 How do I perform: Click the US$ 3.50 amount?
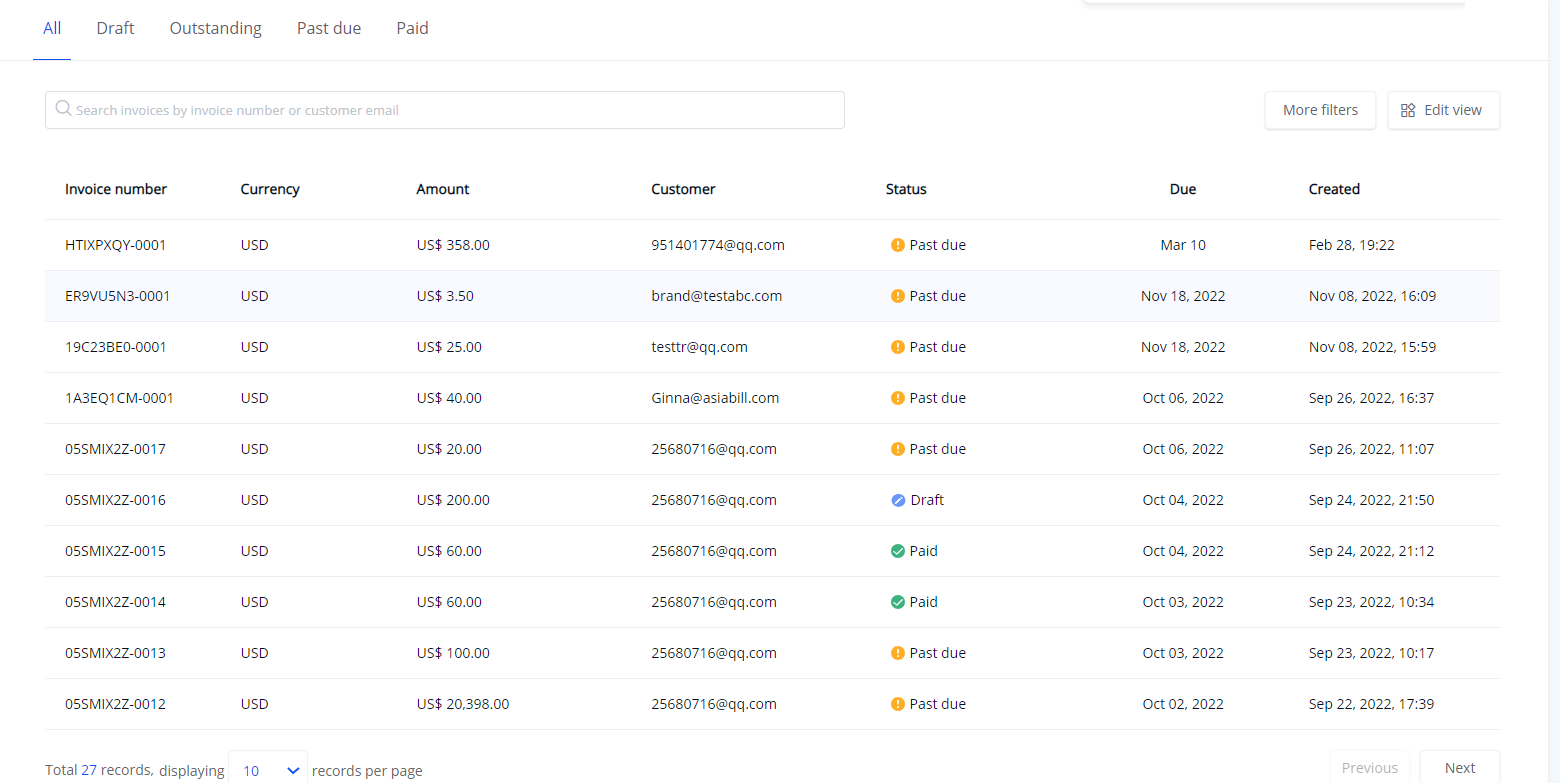coord(445,296)
